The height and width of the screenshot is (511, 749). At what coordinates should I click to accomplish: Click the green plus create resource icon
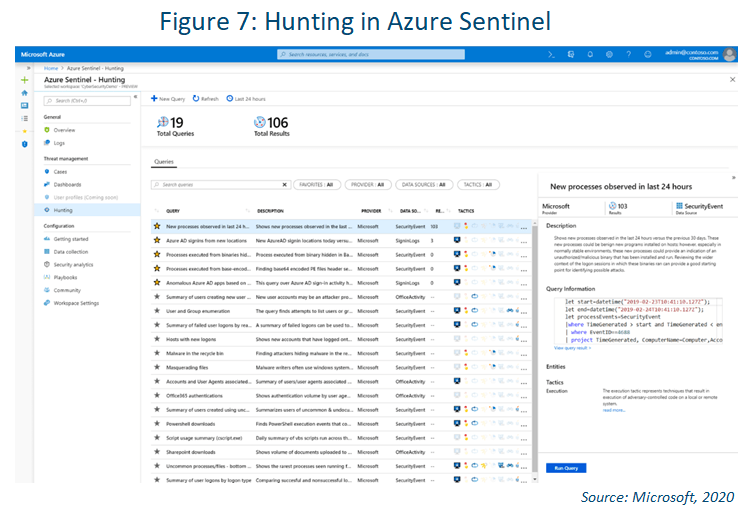click(25, 80)
